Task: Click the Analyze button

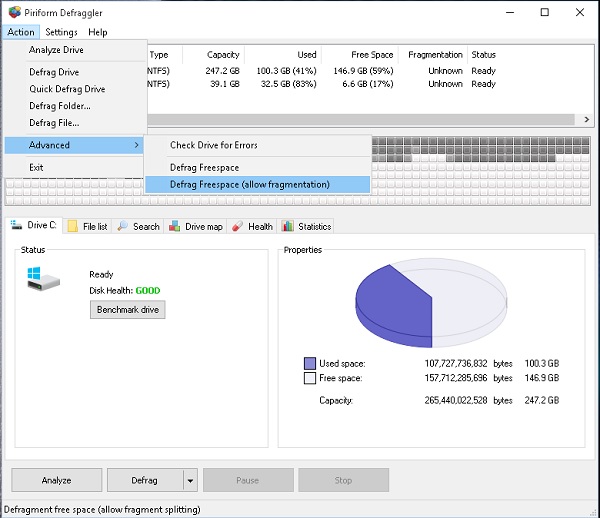Action: tap(57, 480)
